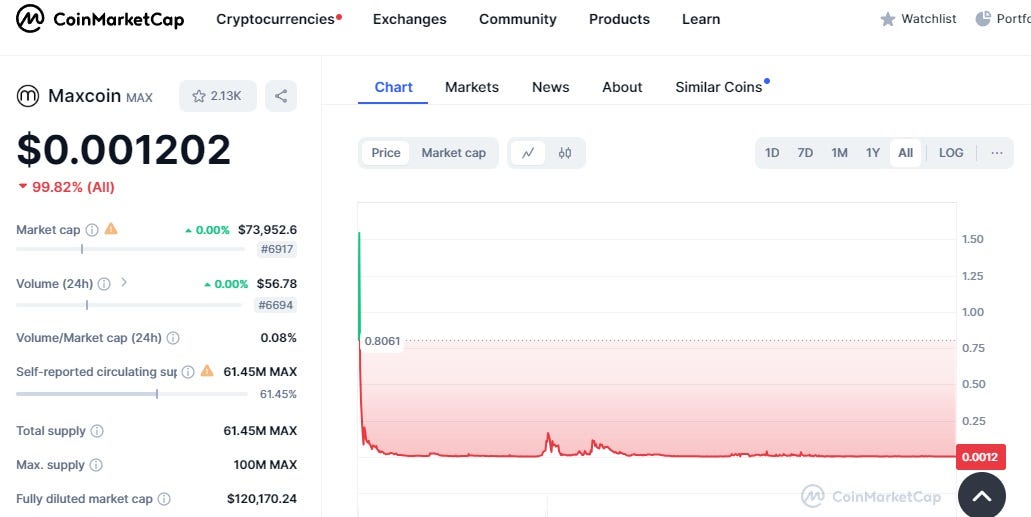Click the 100M MAX max supply value
This screenshot has width=1031, height=517.
[265, 465]
